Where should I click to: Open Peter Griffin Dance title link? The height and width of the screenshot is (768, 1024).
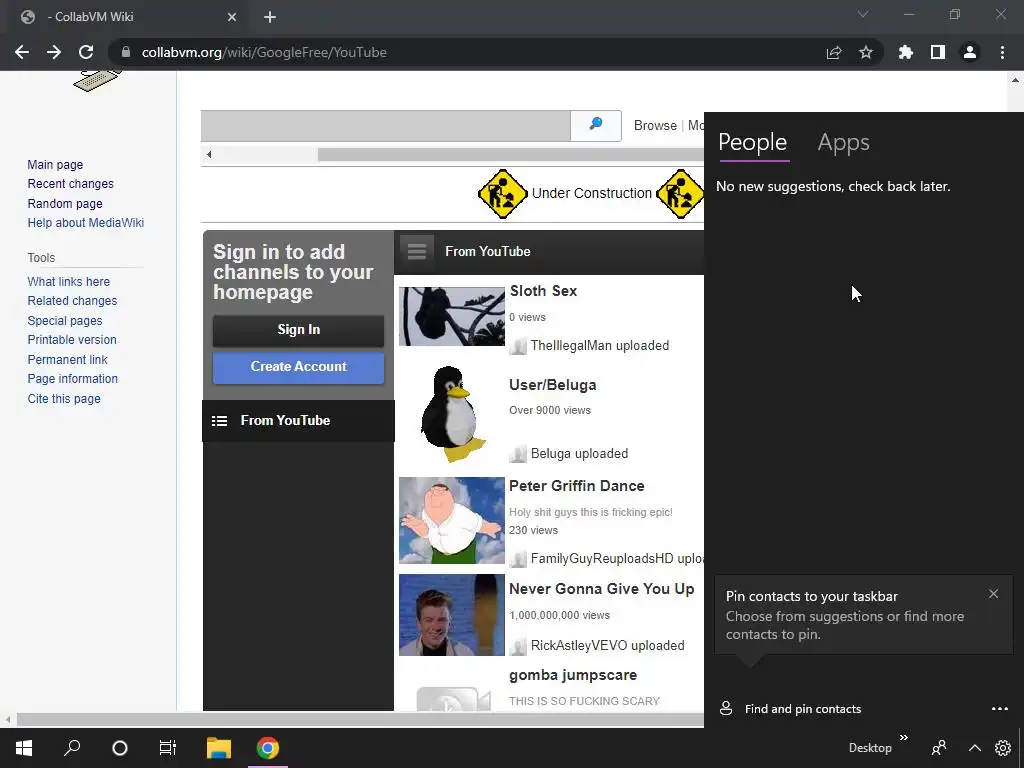577,486
